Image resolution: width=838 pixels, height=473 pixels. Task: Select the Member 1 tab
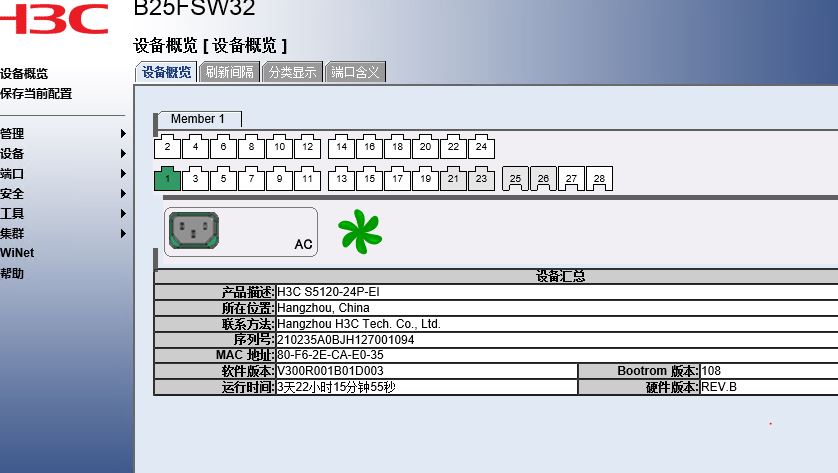[x=198, y=119]
